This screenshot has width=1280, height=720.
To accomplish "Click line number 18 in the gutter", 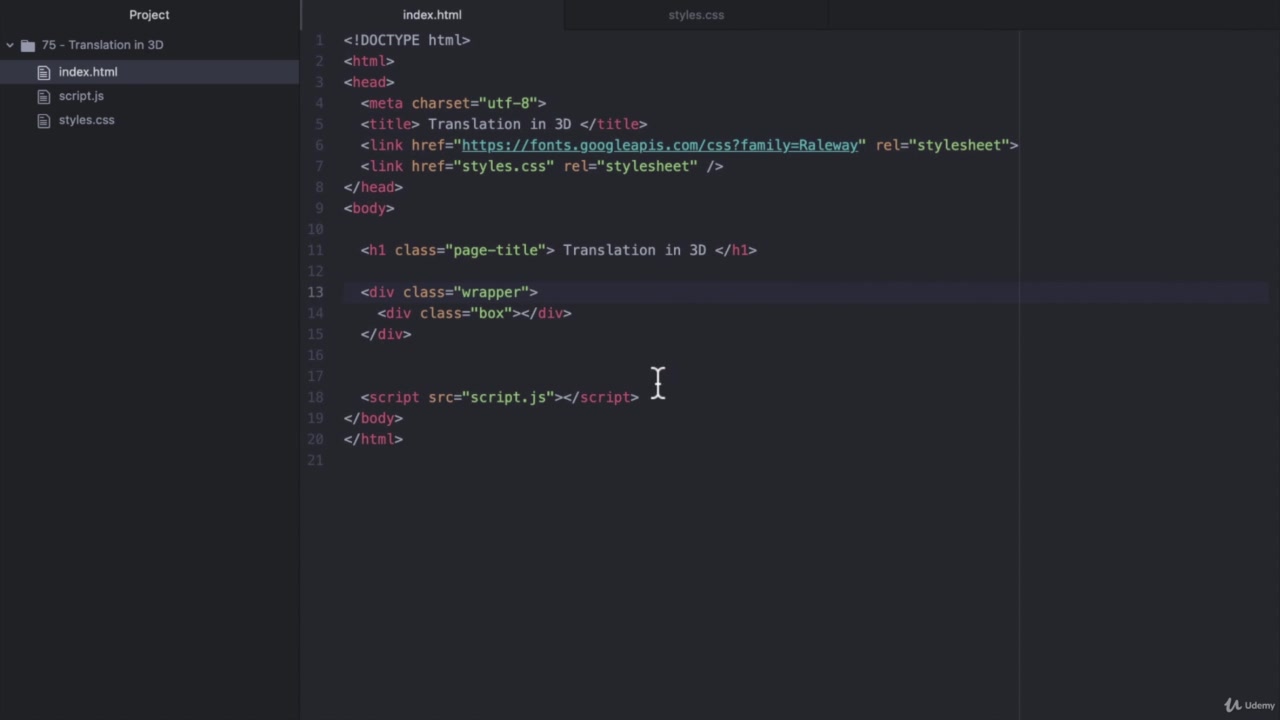I will pos(318,397).
